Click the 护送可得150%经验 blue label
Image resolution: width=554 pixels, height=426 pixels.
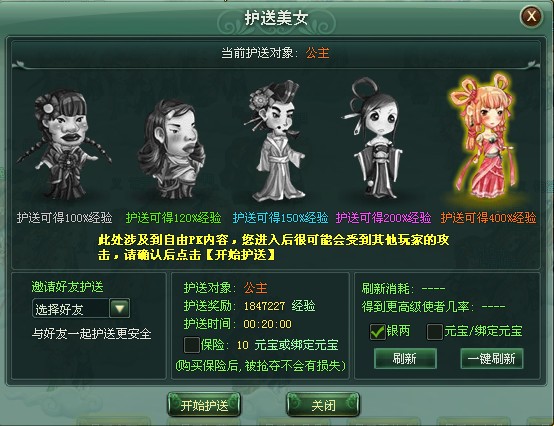coord(280,218)
